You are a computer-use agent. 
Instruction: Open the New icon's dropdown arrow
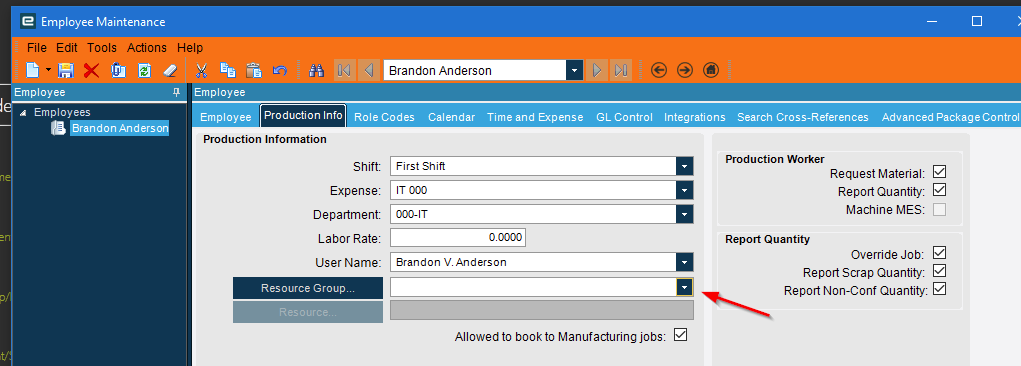coord(48,70)
